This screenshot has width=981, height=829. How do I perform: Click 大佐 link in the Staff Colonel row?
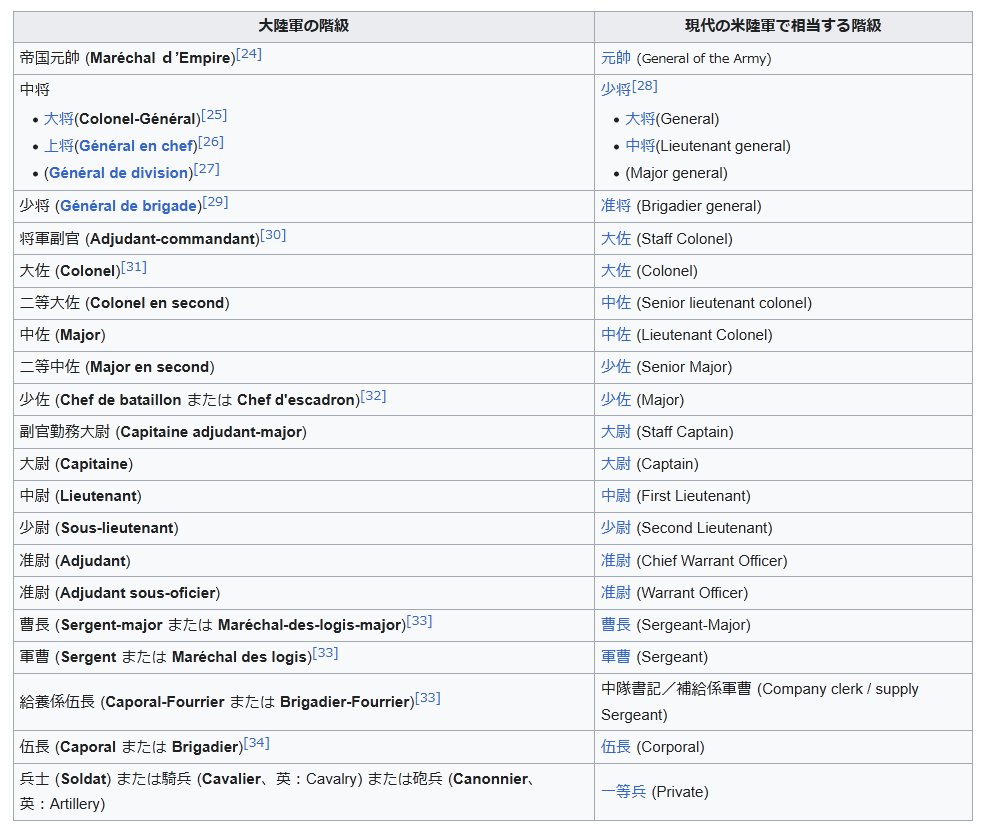coord(615,239)
